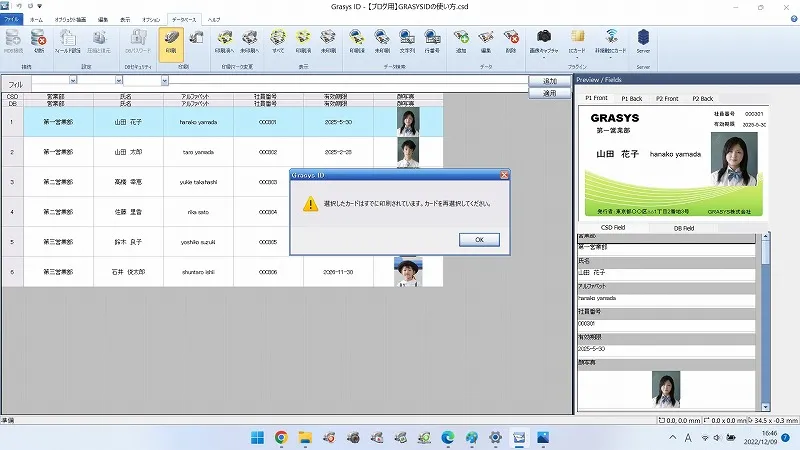
Task: Click the Server icon in the ribbon
Action: click(x=643, y=41)
